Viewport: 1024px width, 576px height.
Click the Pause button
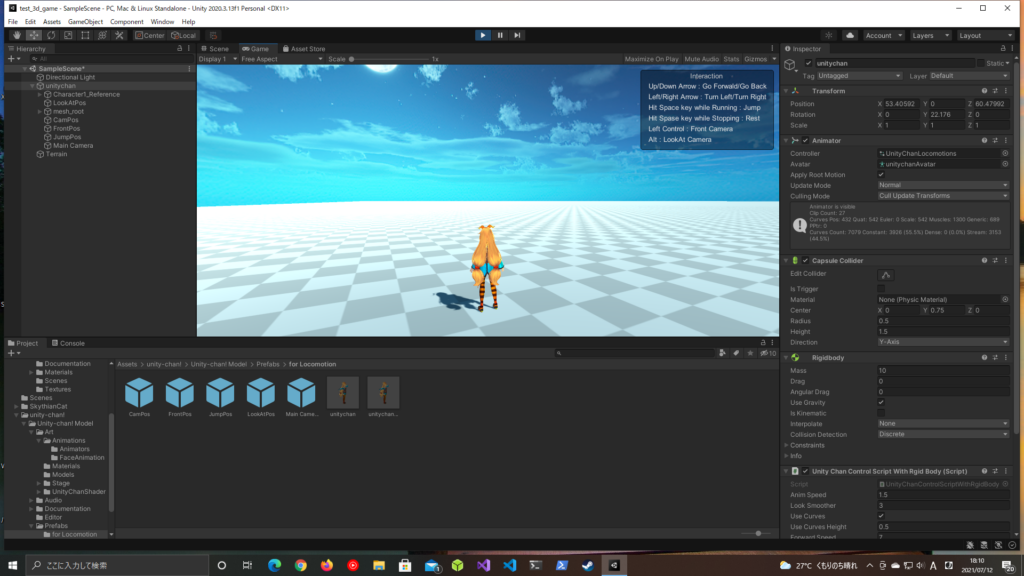(x=500, y=35)
